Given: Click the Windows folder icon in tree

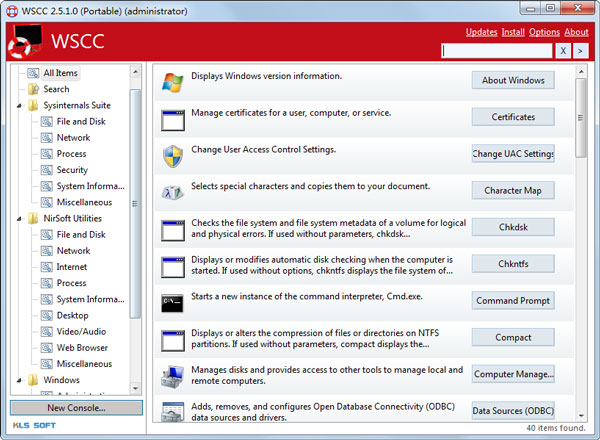Looking at the screenshot, I should tap(33, 380).
